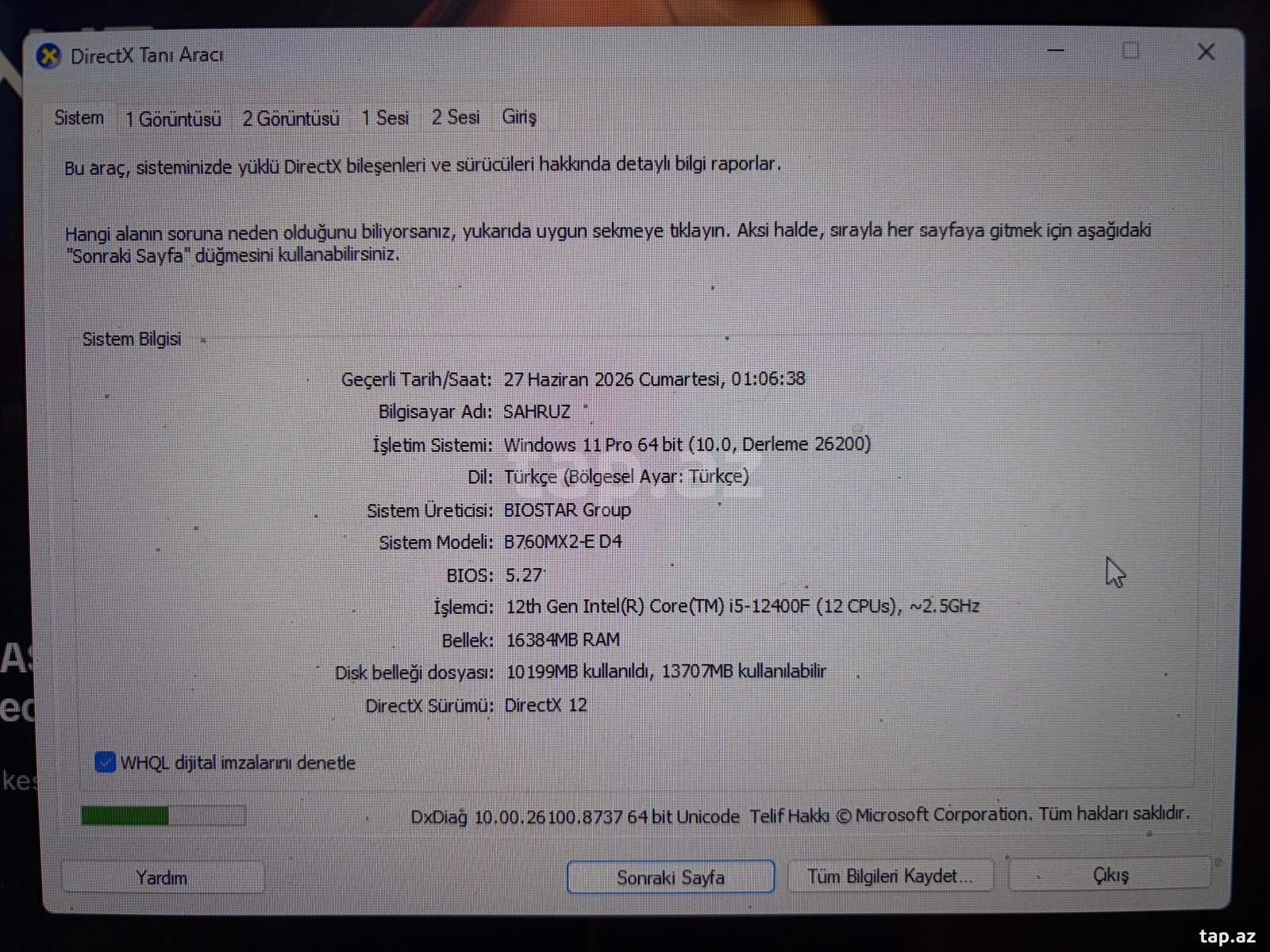Open the 1 Görüntüsü tab
This screenshot has width=1270, height=952.
pos(173,119)
